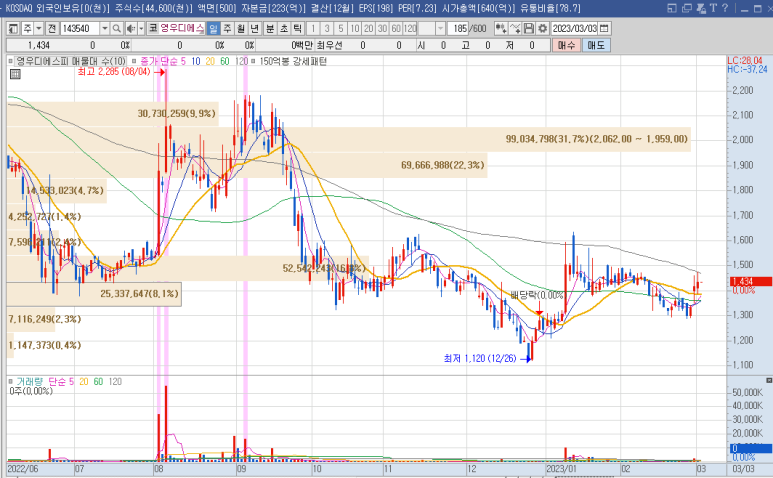Click the 69,666,988(22.3%) volume profile label
The width and height of the screenshot is (773, 478).
coord(443,165)
